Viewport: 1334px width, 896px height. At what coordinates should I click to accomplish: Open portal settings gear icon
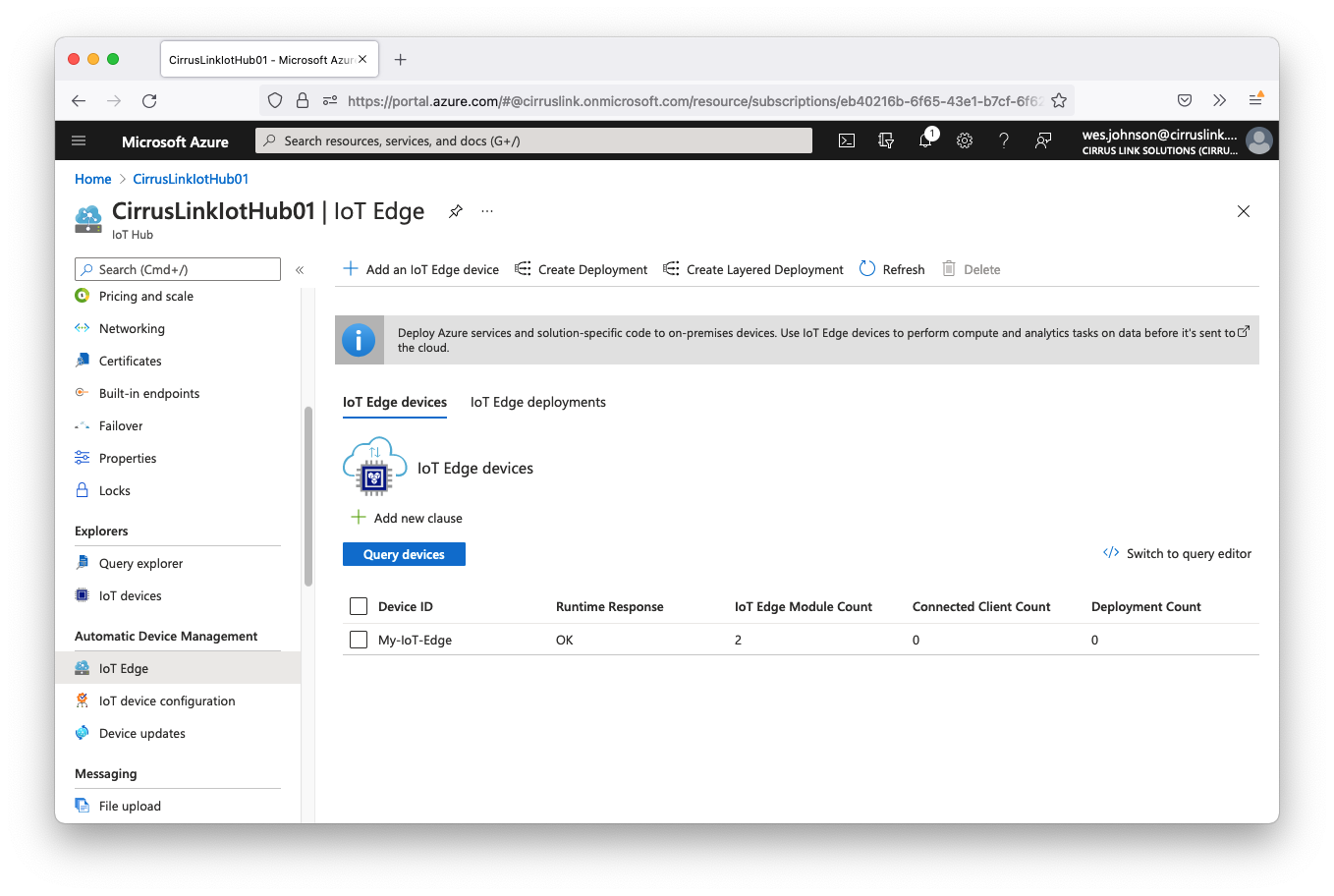965,140
